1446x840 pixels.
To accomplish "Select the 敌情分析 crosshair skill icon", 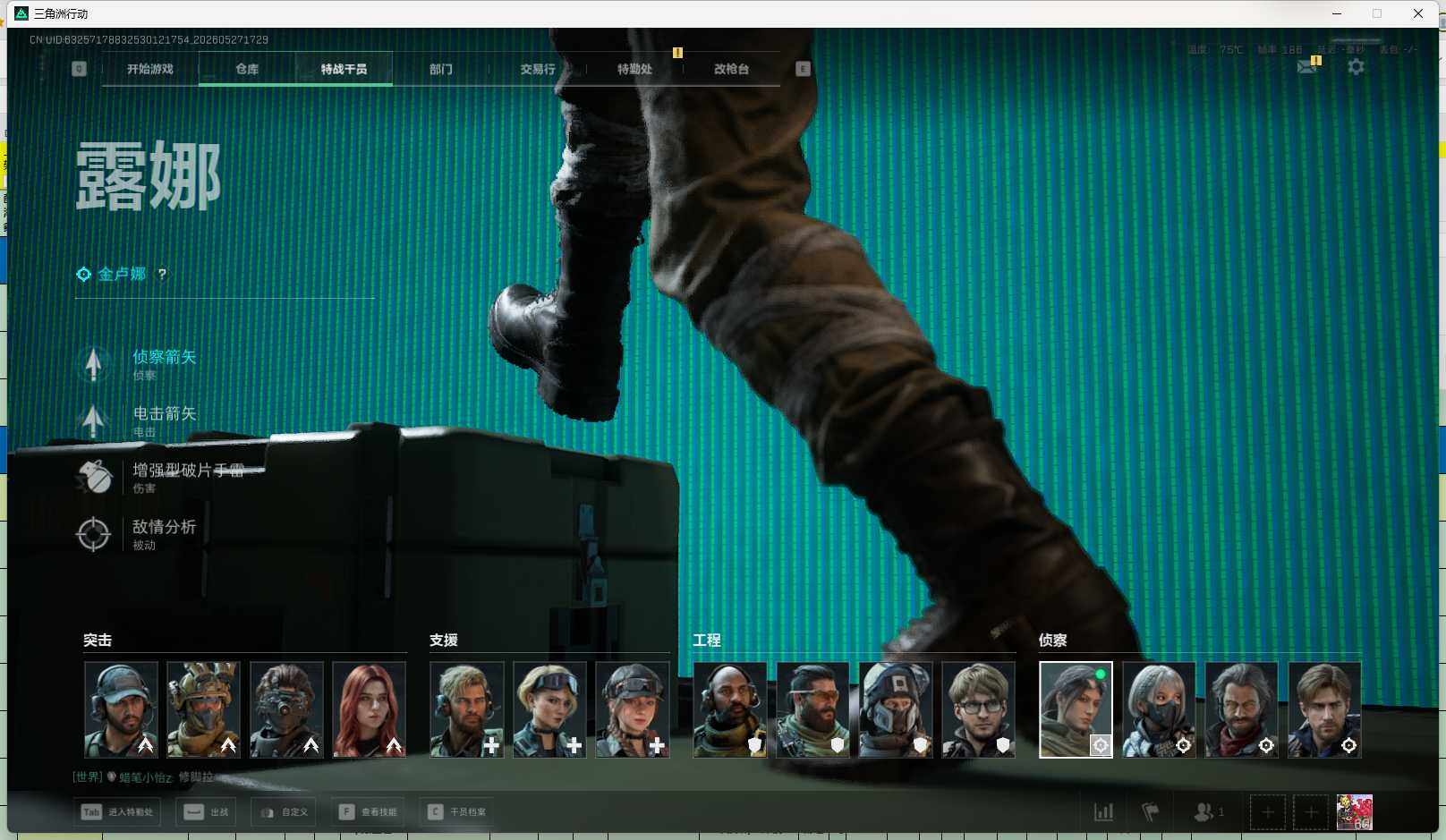I will [x=93, y=534].
